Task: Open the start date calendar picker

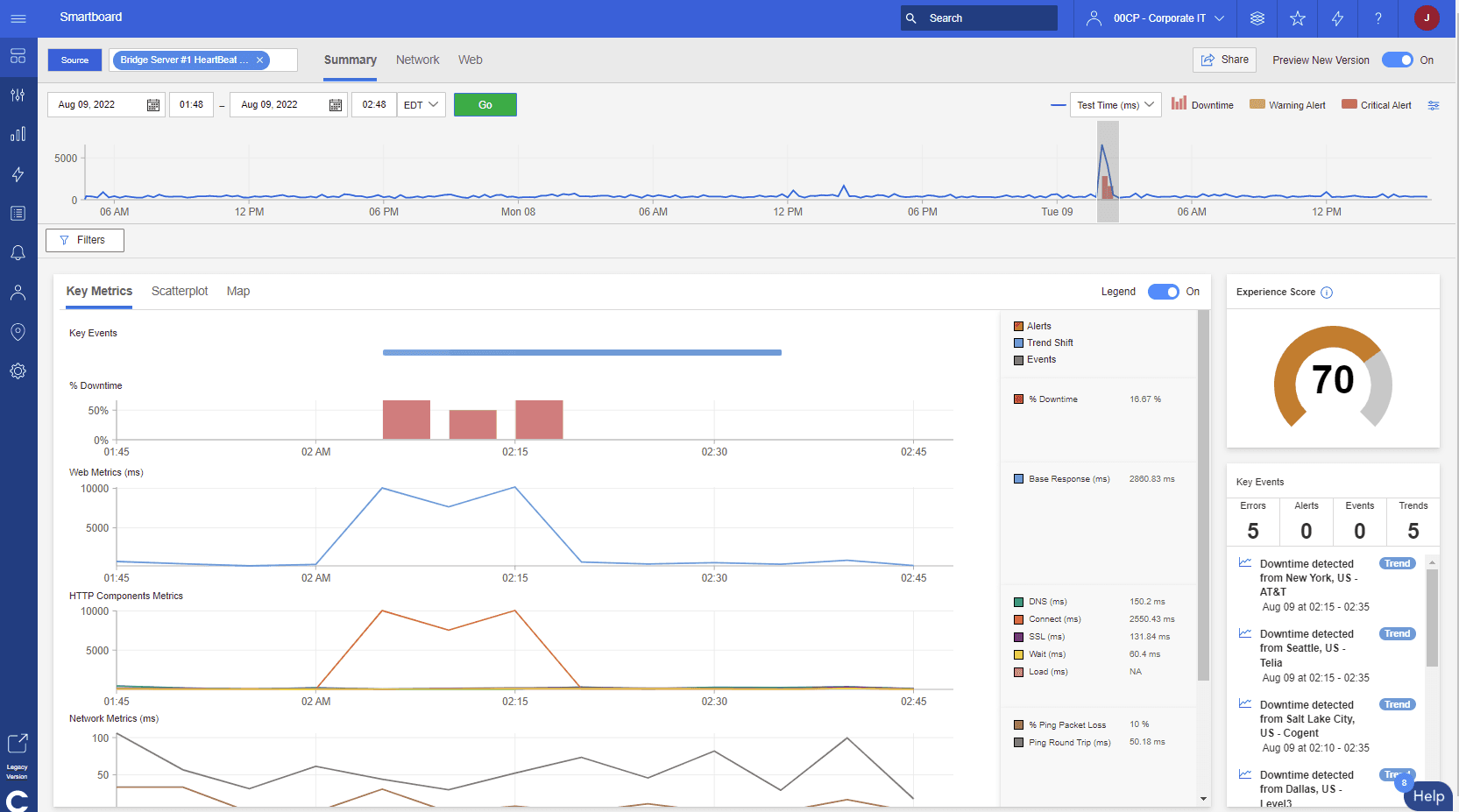Action: tap(153, 105)
